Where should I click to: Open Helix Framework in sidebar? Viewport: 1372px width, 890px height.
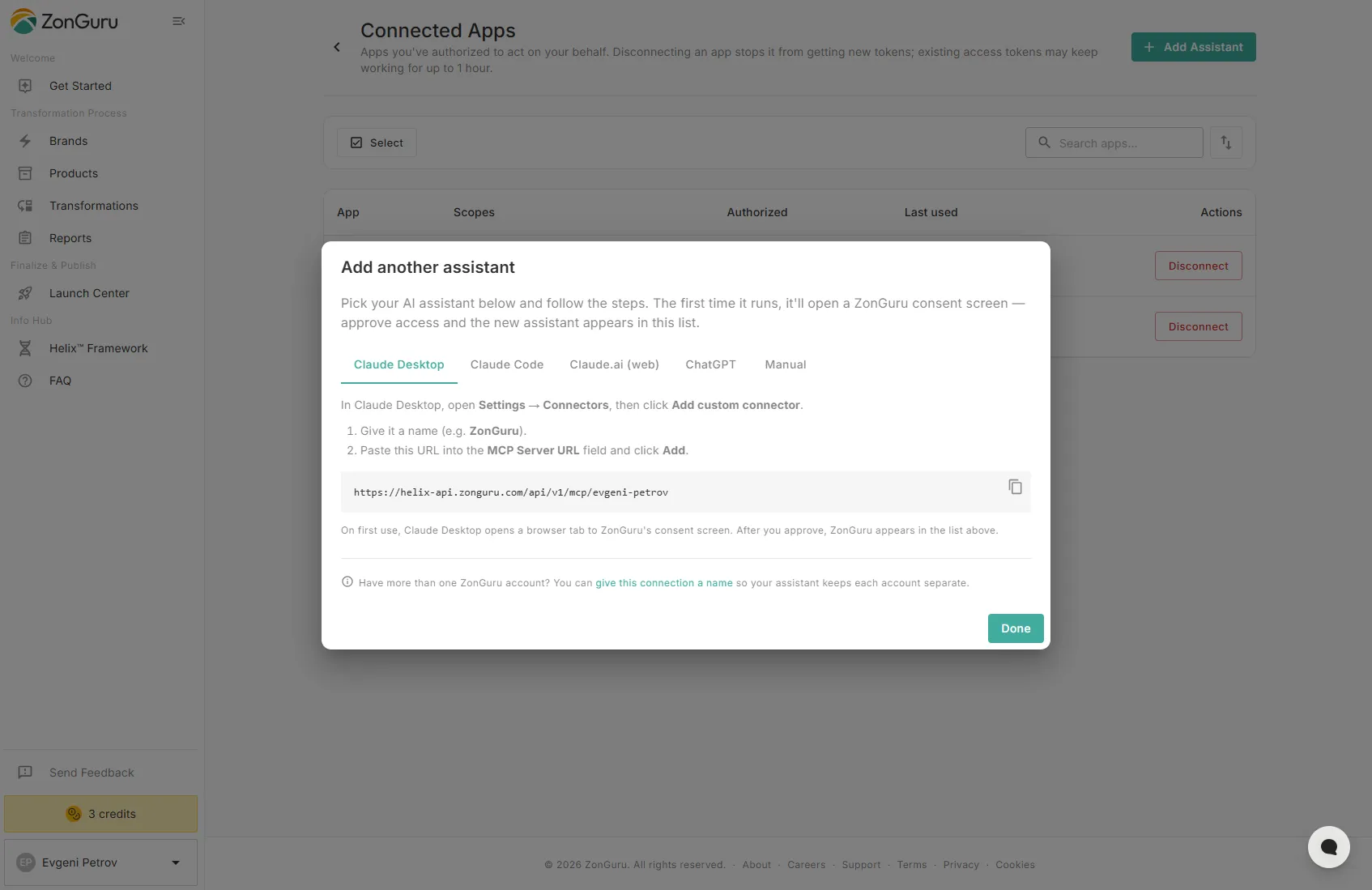[x=99, y=348]
